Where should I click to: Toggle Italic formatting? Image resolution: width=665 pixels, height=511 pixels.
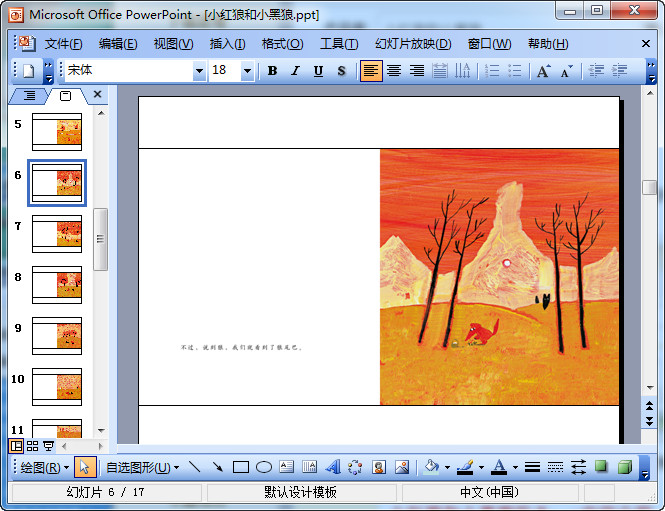click(x=296, y=71)
